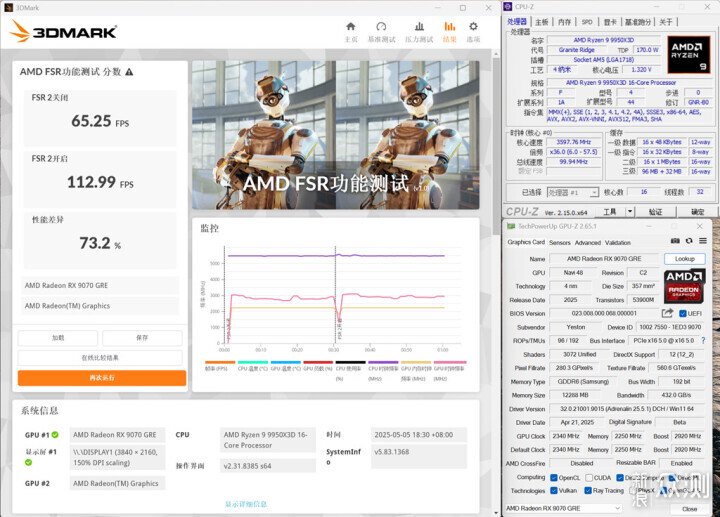The image size is (720, 517).
Task: Open the processor selection dropdown in CPU-Z
Action: pos(573,192)
